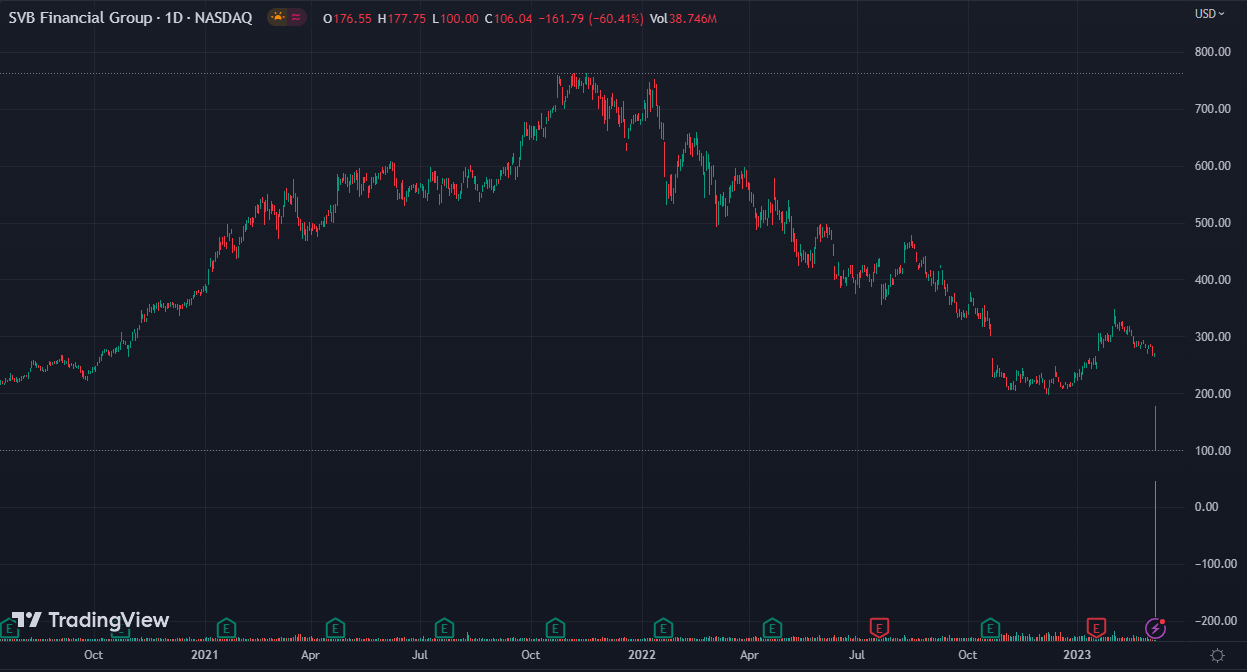Select the open price value 176.55
The width and height of the screenshot is (1247, 672).
[x=351, y=19]
